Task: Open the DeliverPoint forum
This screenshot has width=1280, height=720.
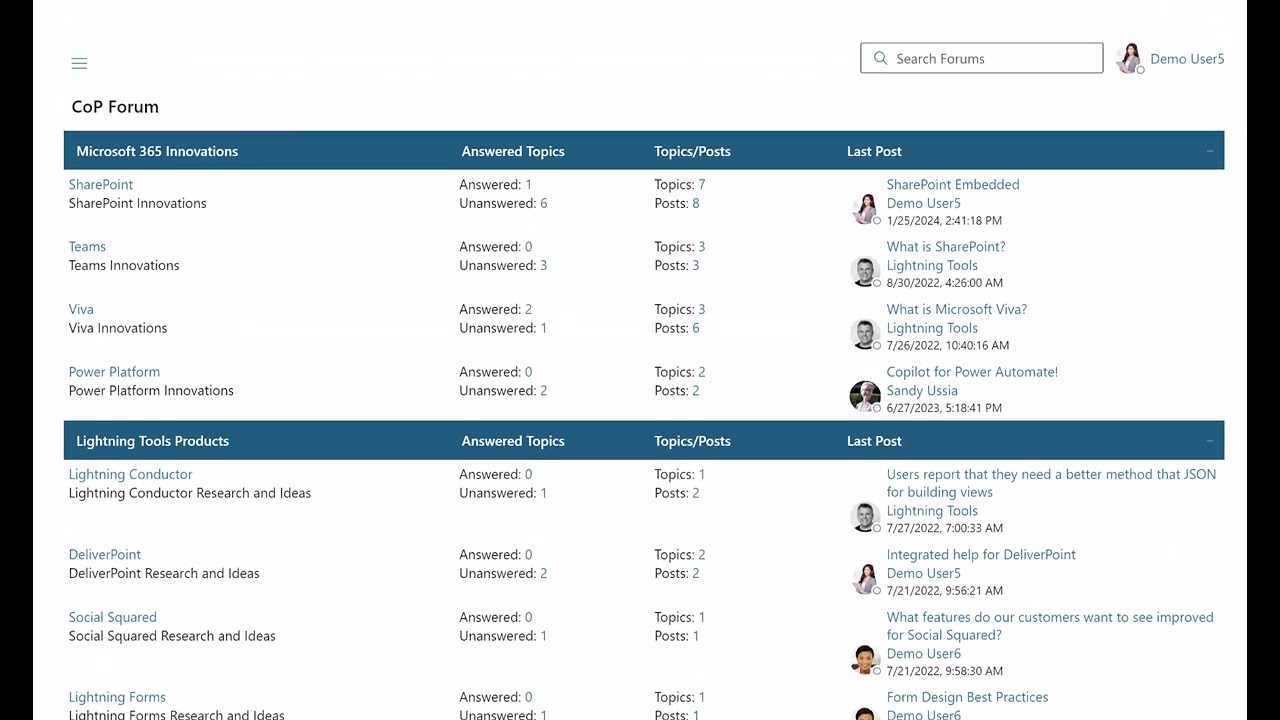Action: click(x=105, y=554)
